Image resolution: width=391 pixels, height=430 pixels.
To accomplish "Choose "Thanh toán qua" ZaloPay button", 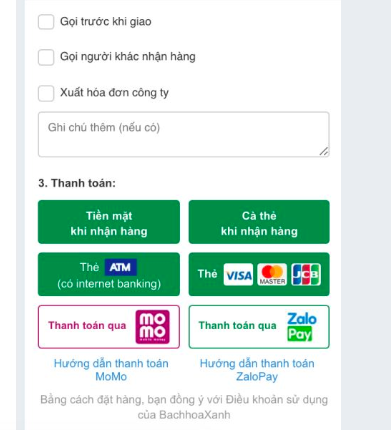I will point(259,327).
